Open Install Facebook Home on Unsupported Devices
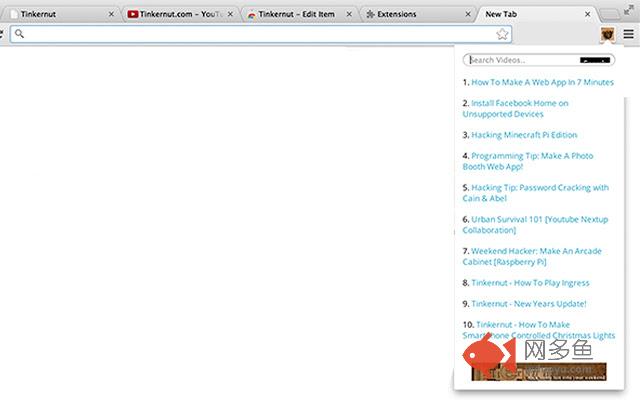Image resolution: width=640 pixels, height=400 pixels. click(515, 109)
